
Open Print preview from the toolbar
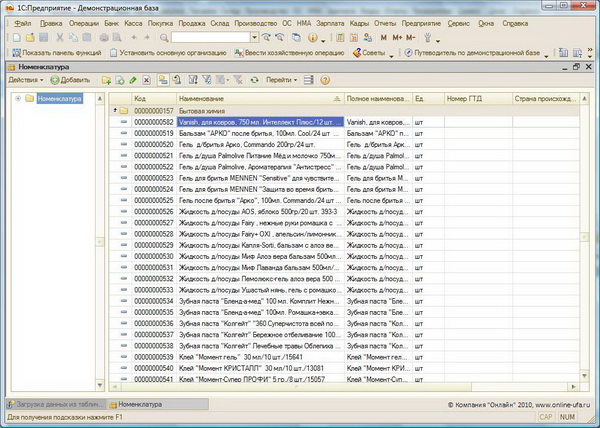117,37
